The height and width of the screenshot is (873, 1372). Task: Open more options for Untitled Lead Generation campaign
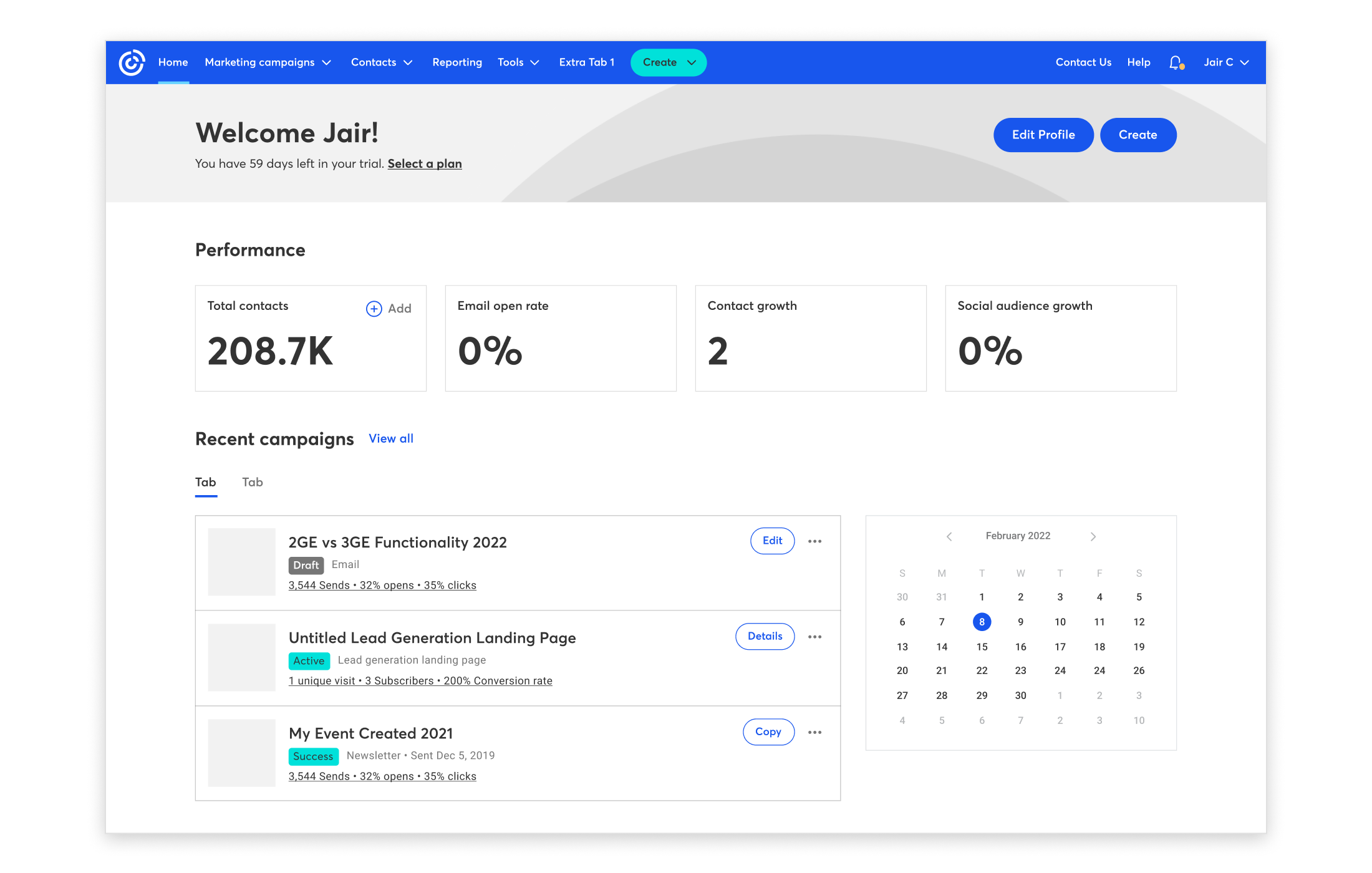coord(814,637)
